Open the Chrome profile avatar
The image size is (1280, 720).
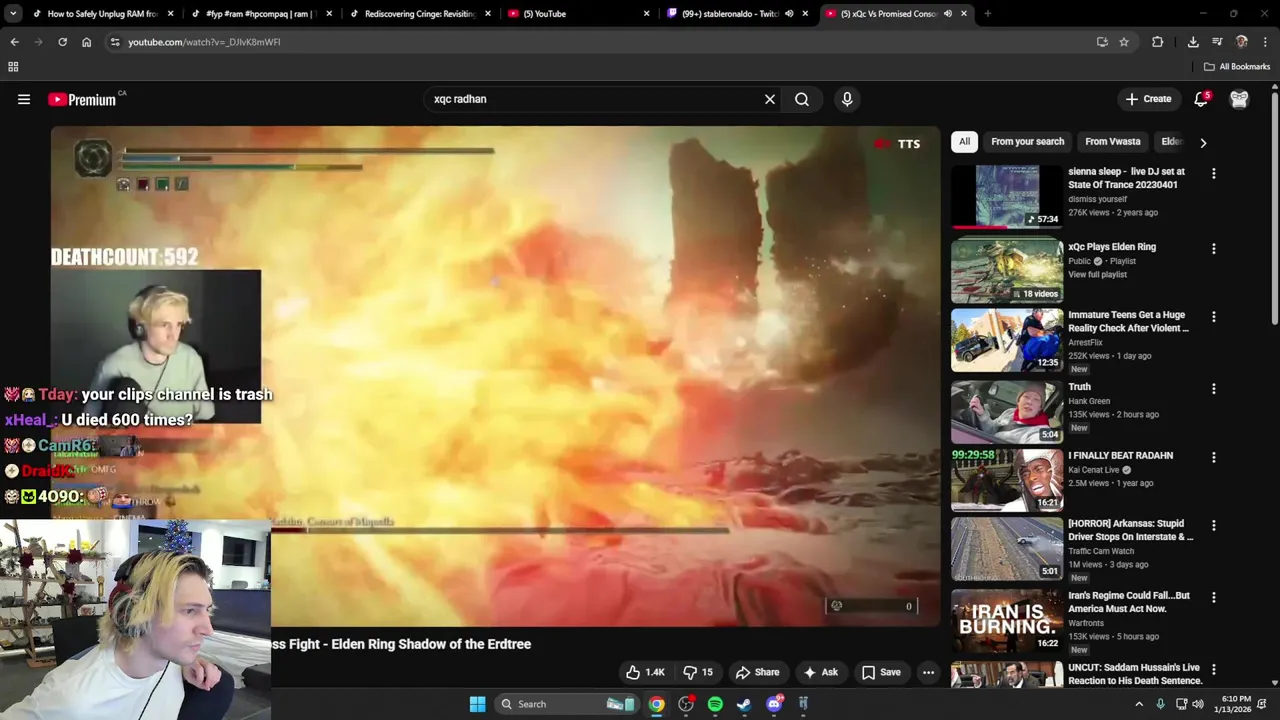[1242, 42]
